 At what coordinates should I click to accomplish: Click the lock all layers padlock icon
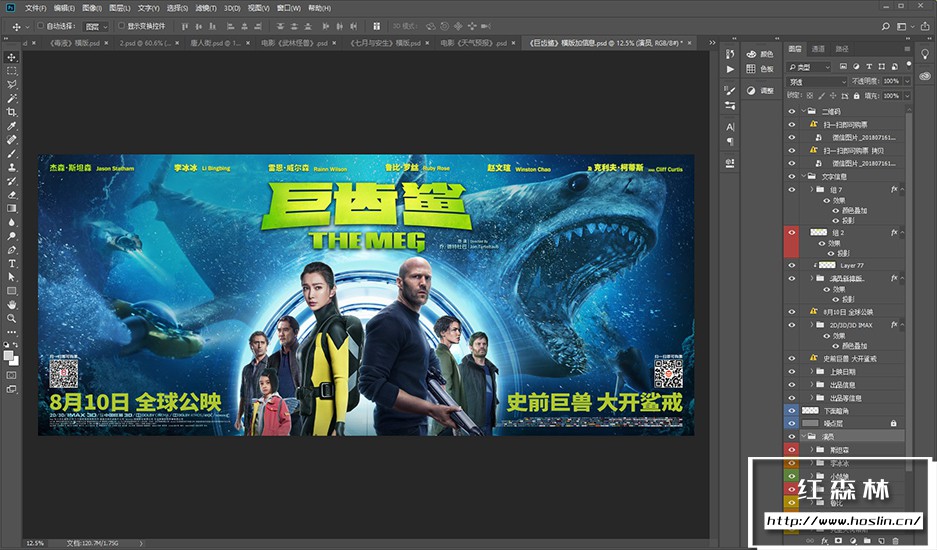point(856,96)
